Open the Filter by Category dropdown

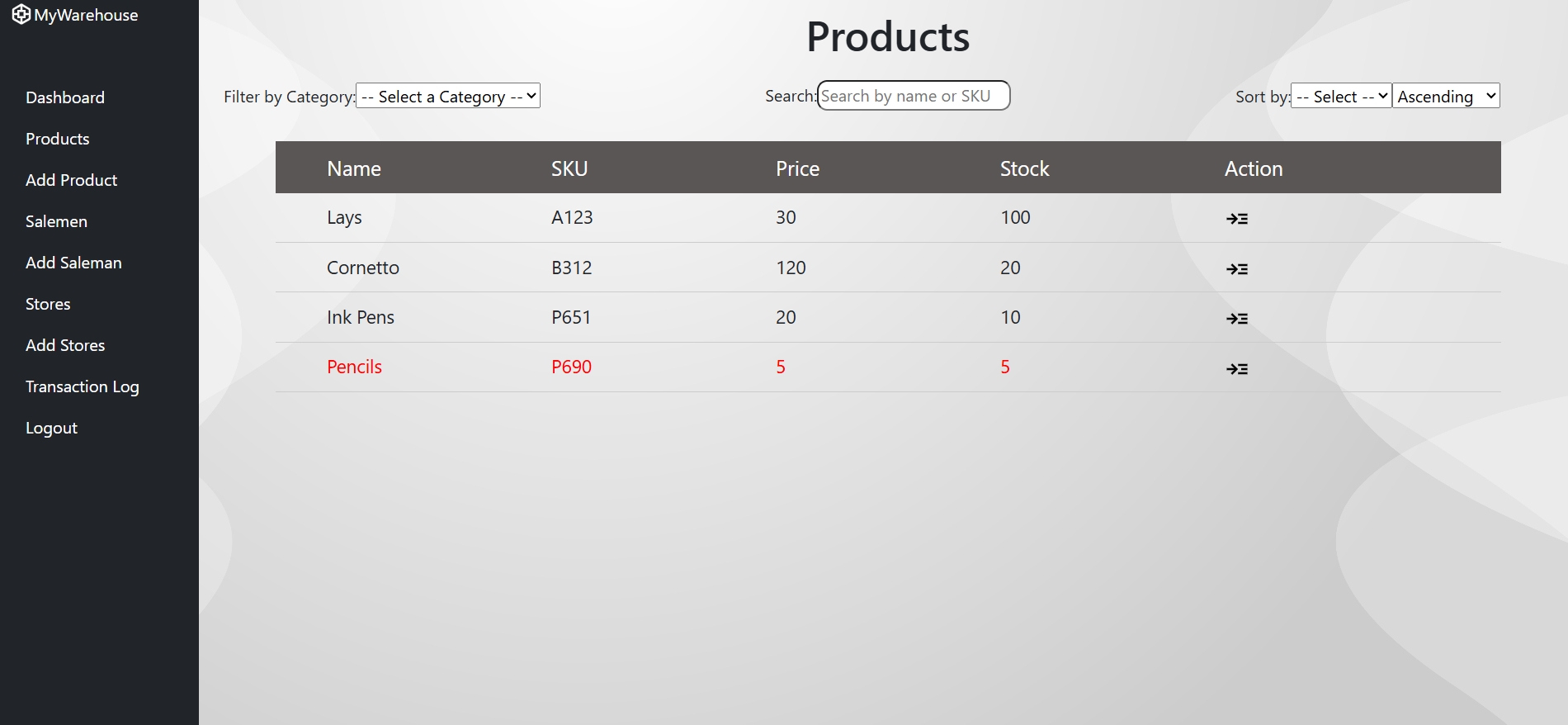coord(448,96)
